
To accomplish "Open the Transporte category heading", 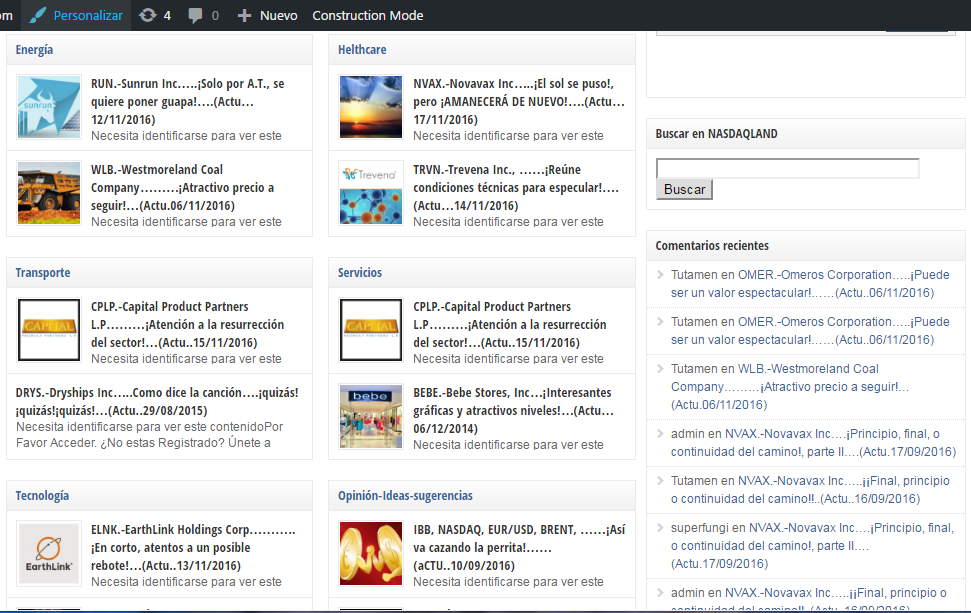I will pyautogui.click(x=43, y=272).
